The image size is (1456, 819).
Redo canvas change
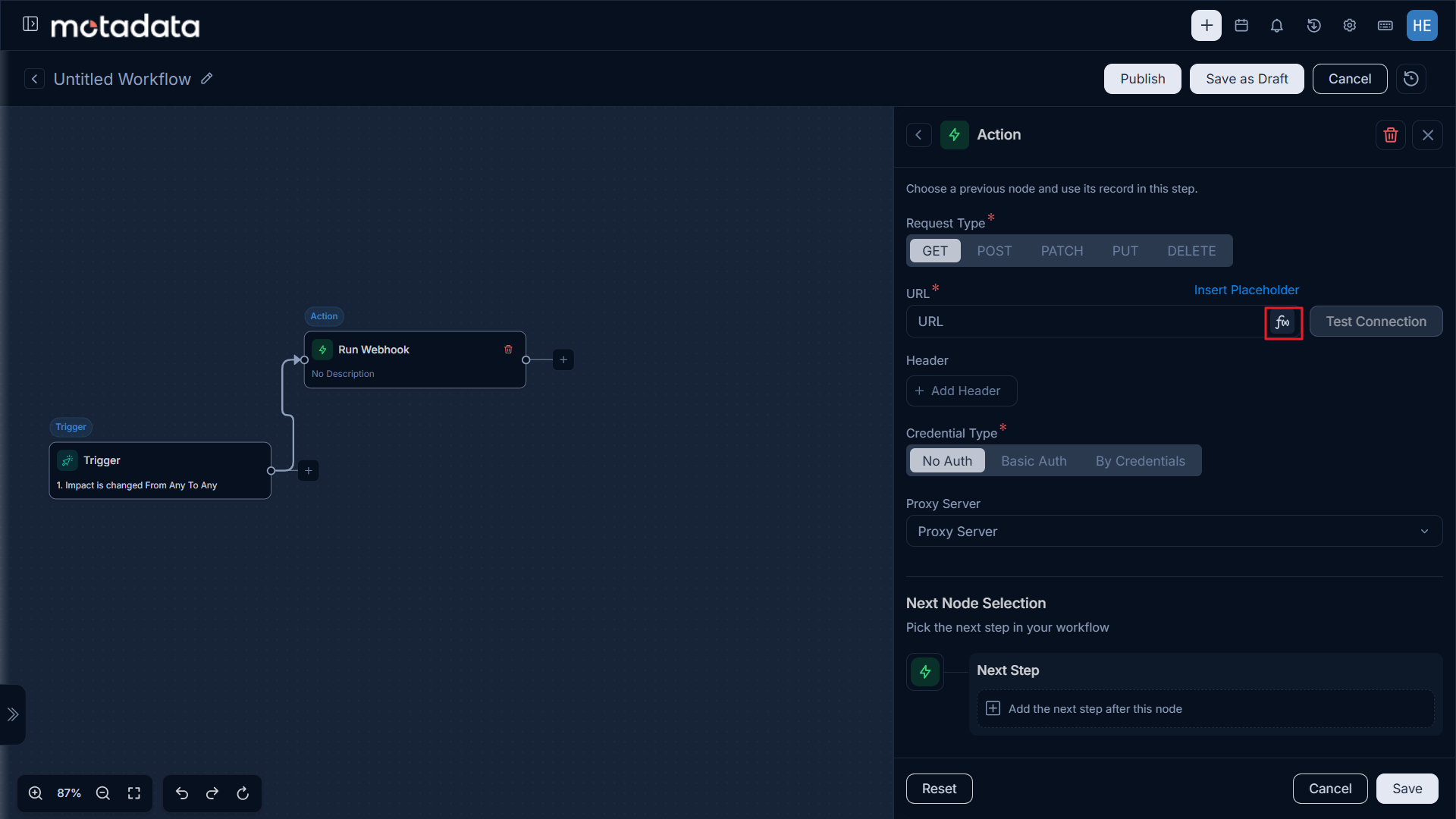212,793
